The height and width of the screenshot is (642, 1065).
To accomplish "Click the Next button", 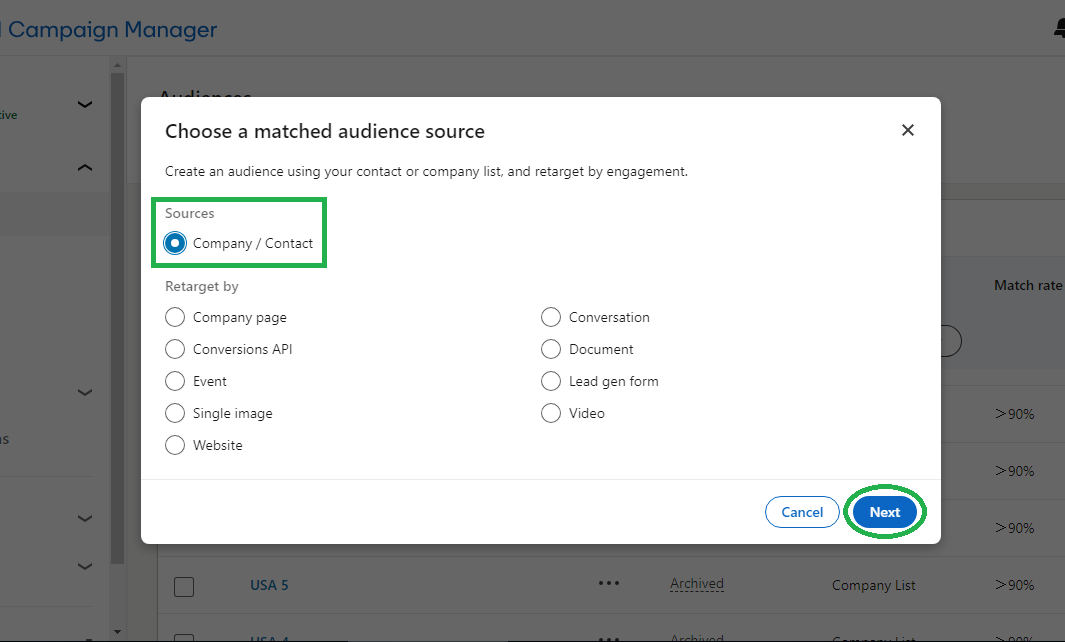I will pyautogui.click(x=884, y=512).
